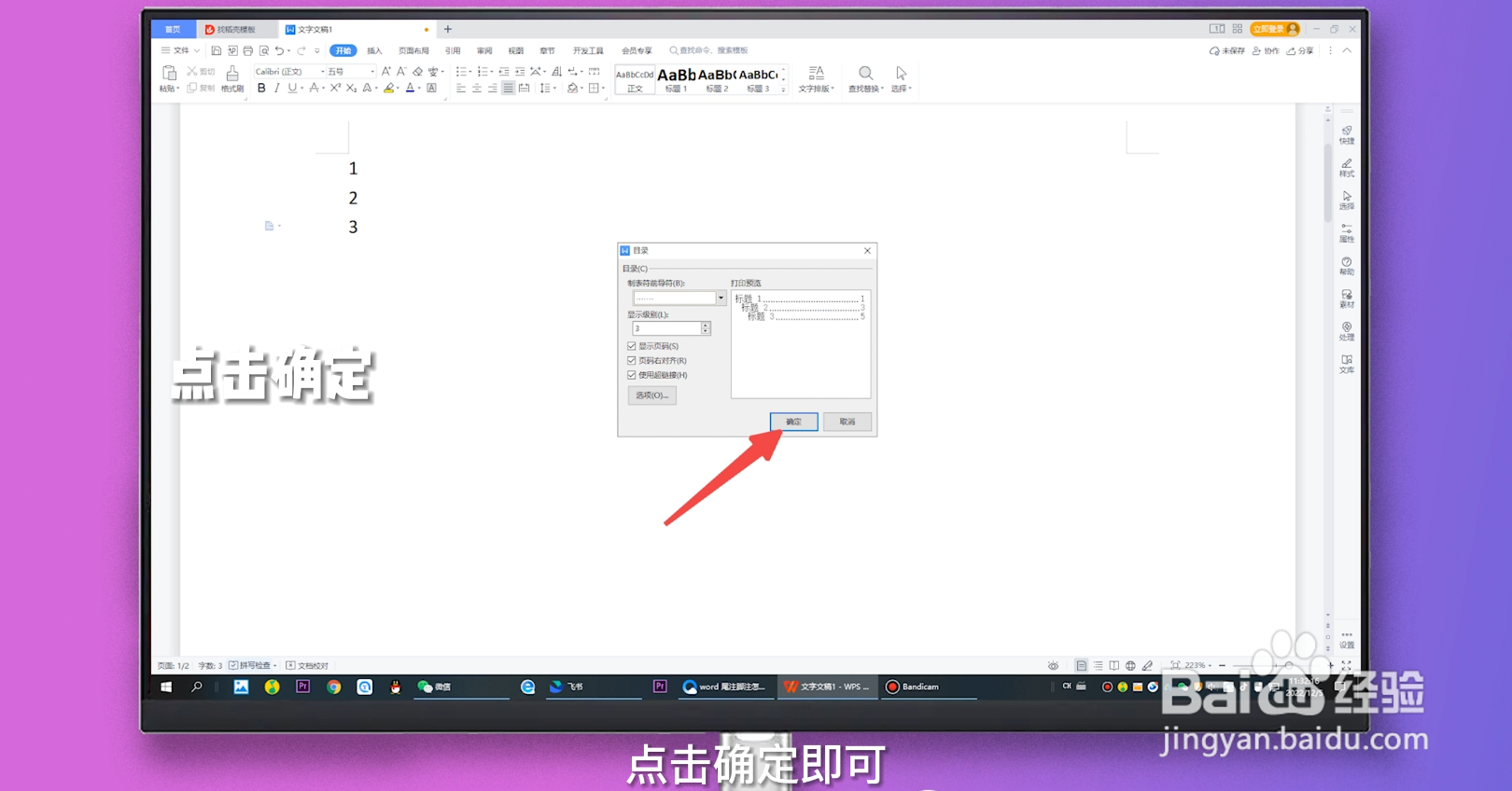Toggle Underline formatting
The height and width of the screenshot is (791, 1512).
292,88
